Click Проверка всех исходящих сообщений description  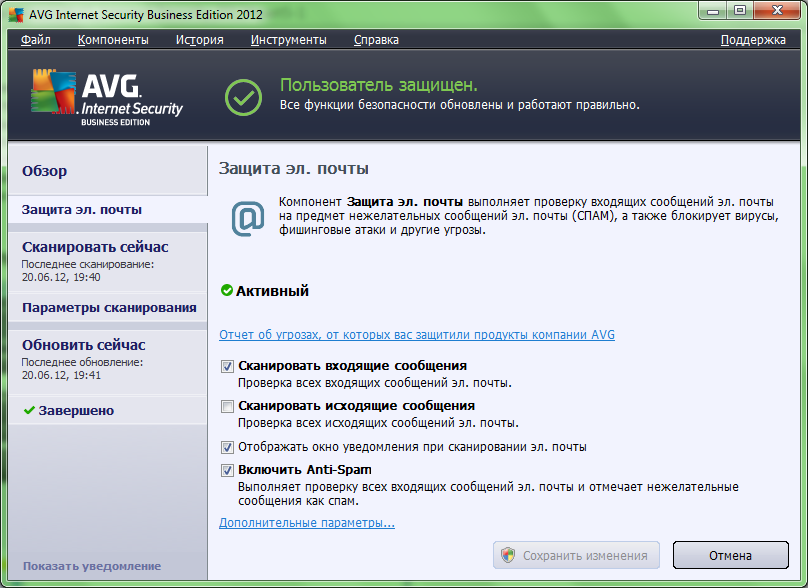[378, 423]
